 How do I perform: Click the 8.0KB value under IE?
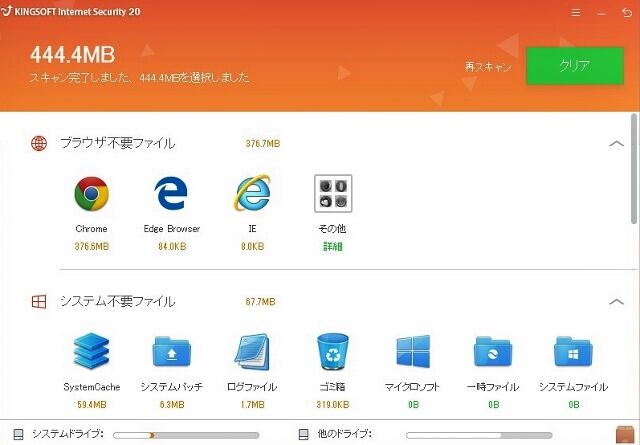pos(252,247)
